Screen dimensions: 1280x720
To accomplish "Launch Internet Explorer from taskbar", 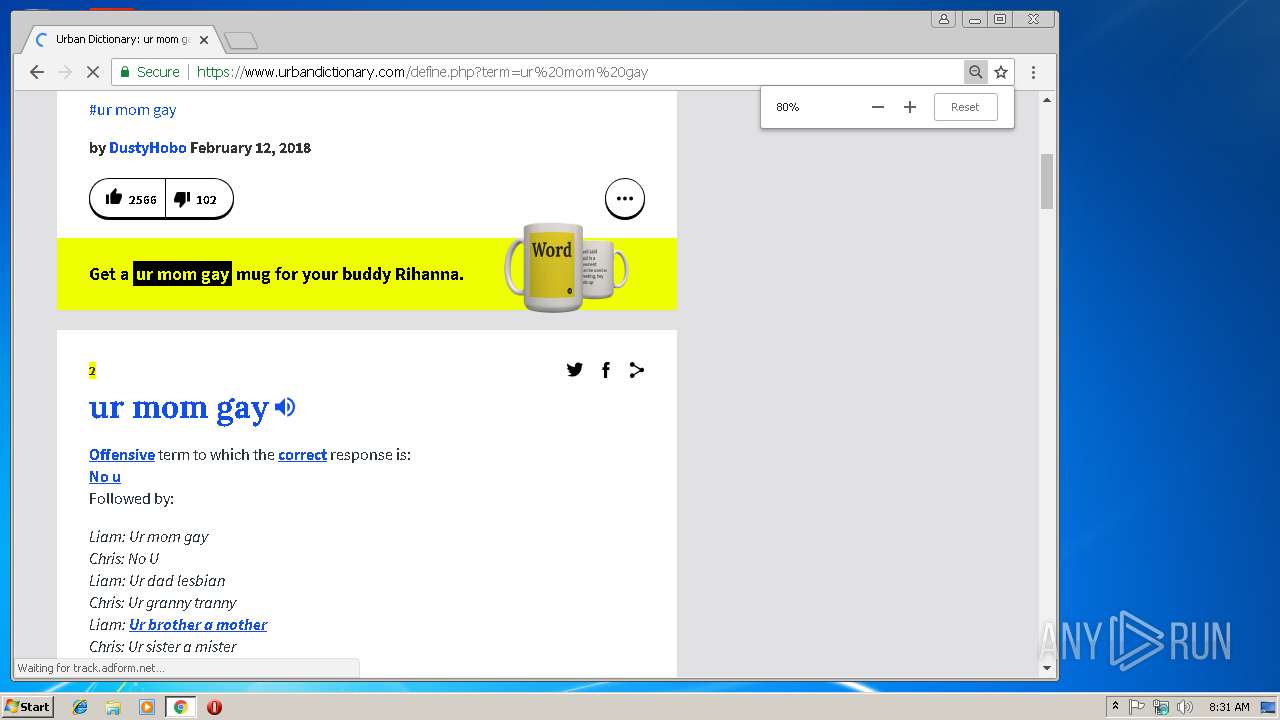I will 80,707.
